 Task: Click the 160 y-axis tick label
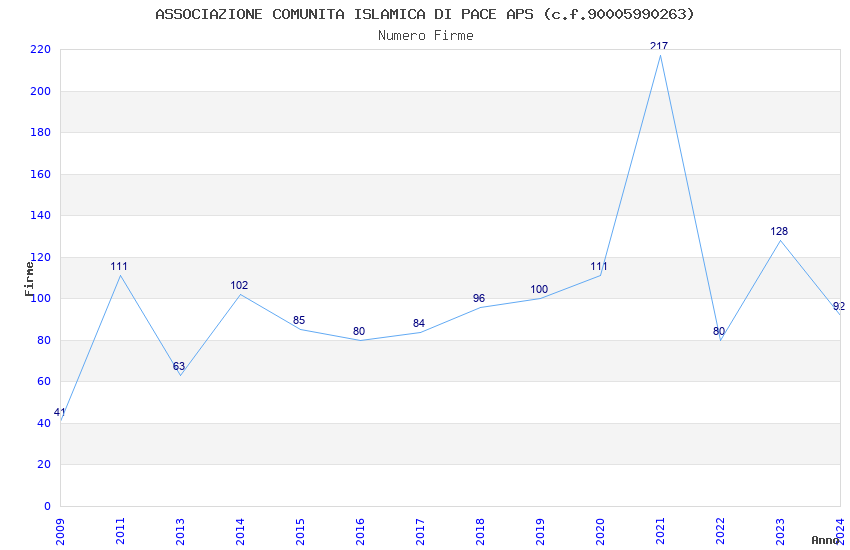click(x=40, y=174)
